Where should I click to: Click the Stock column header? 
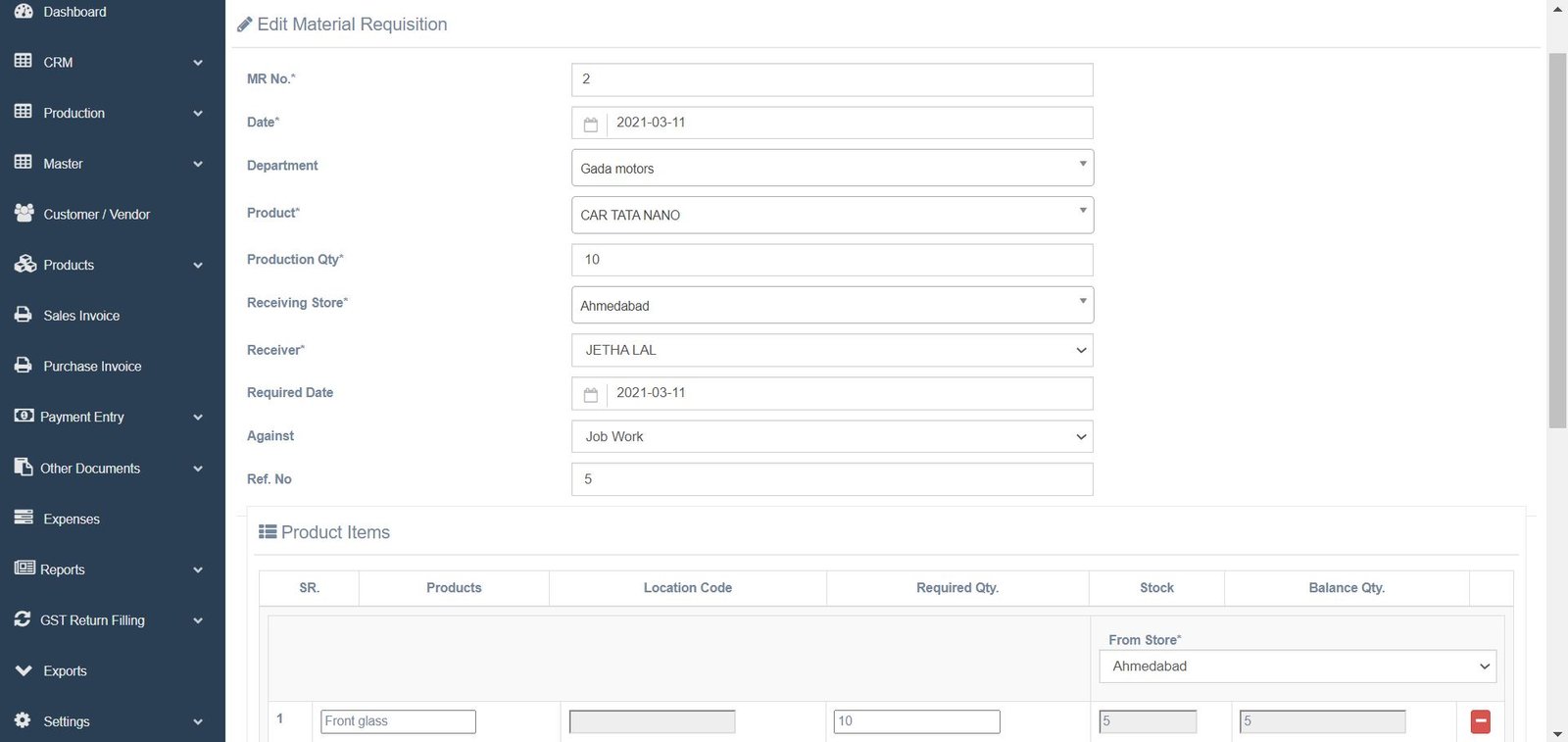click(x=1156, y=588)
